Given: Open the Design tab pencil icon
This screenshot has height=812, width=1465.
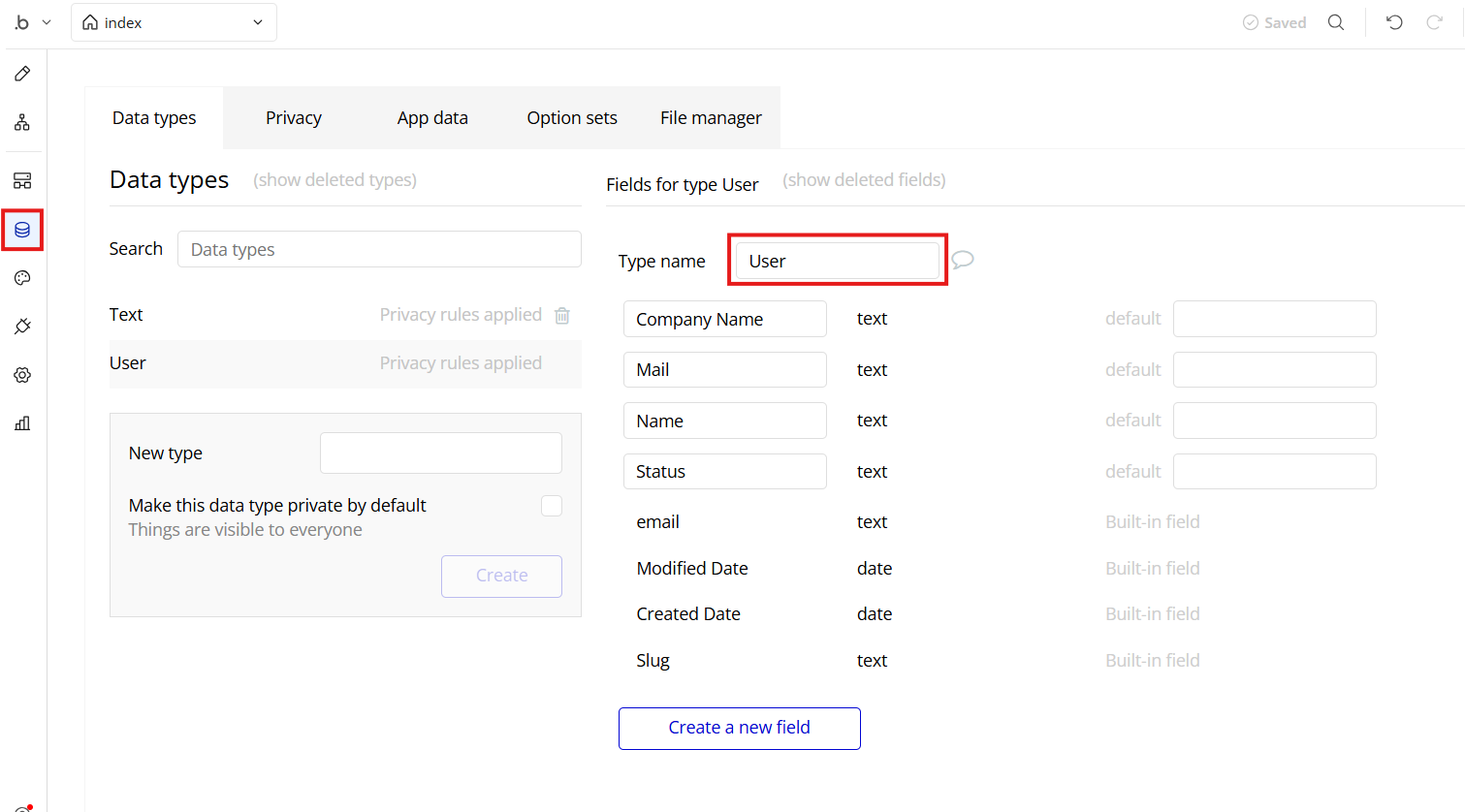Looking at the screenshot, I should pos(22,74).
